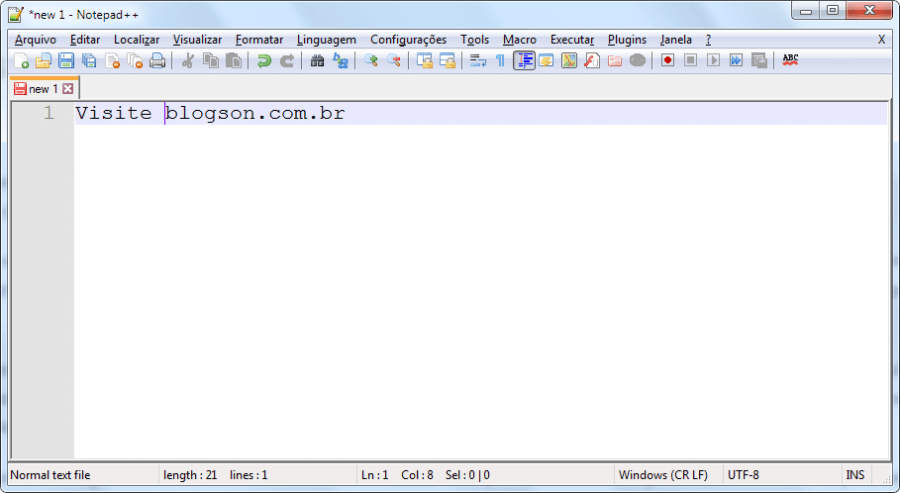The image size is (900, 493).
Task: Toggle the INS insert mode indicator
Action: pos(855,475)
